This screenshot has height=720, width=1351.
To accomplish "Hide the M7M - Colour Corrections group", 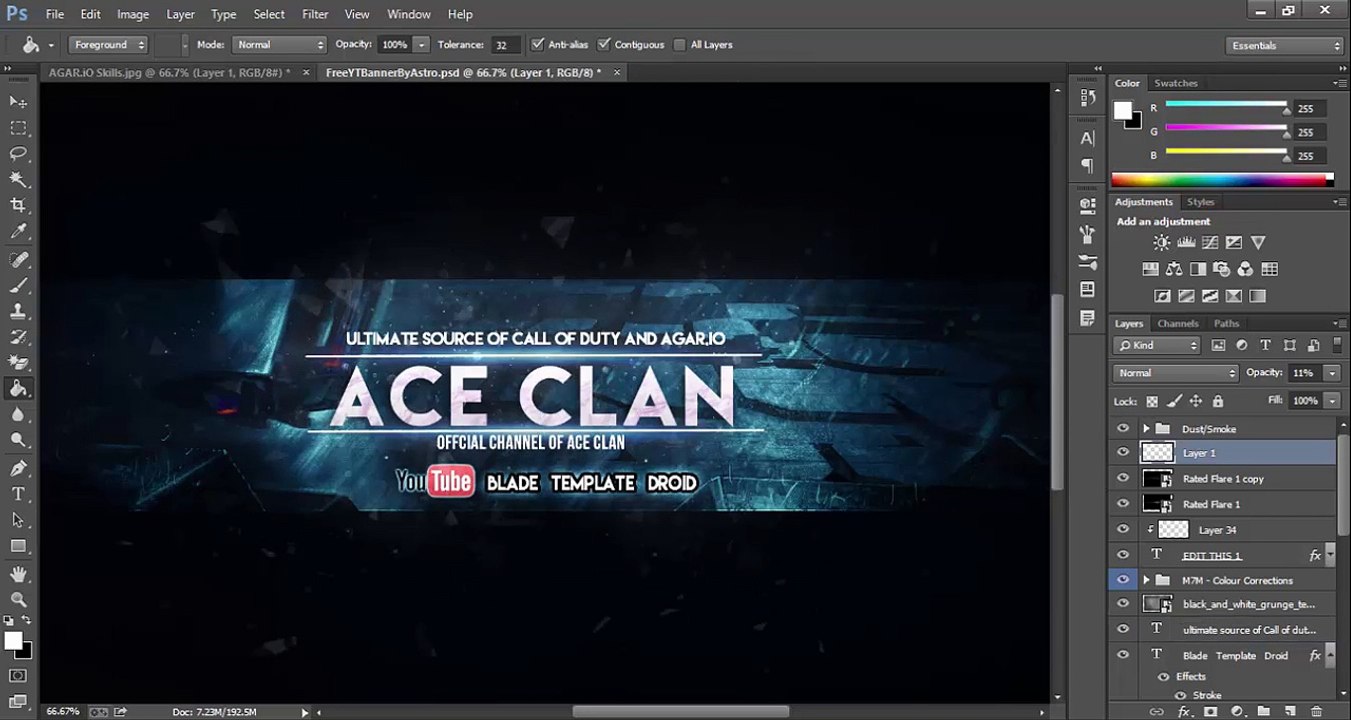I will (1123, 580).
